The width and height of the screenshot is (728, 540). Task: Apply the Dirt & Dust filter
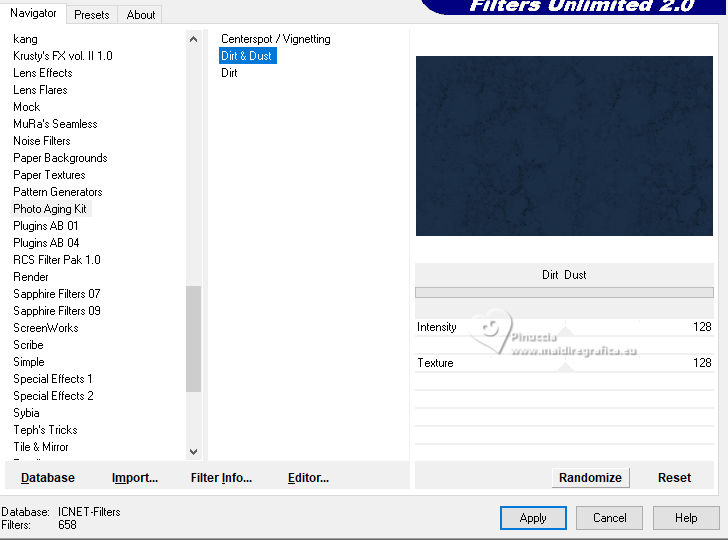[x=533, y=518]
